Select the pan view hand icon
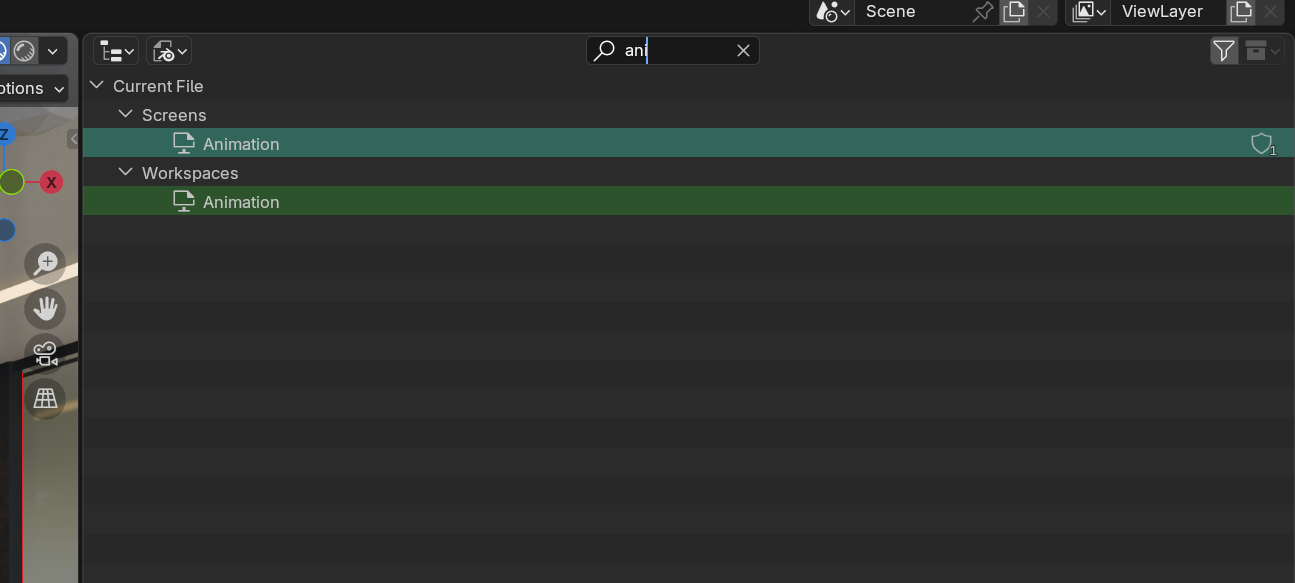Image resolution: width=1295 pixels, height=583 pixels. click(x=46, y=309)
